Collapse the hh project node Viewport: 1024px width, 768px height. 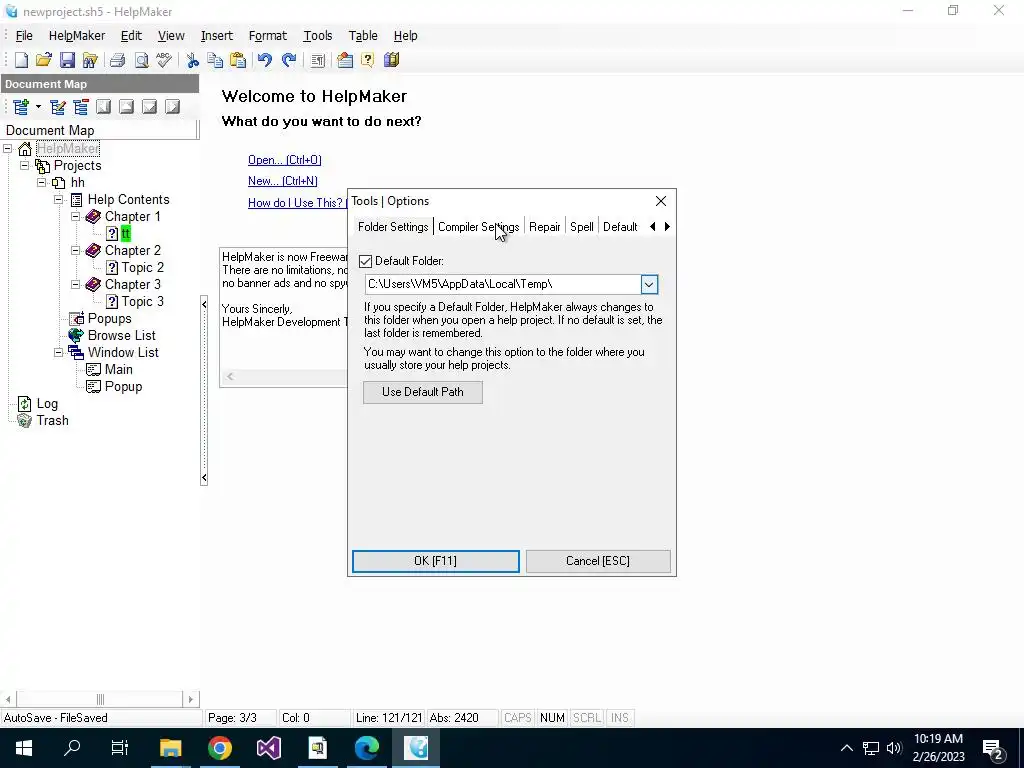pos(42,182)
